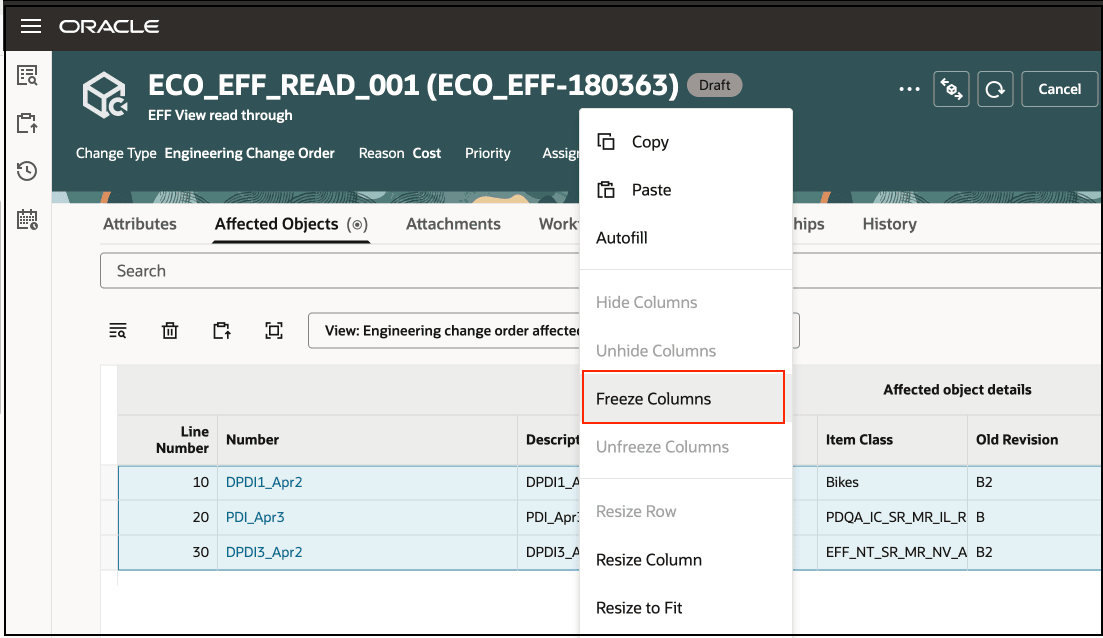The image size is (1103, 638).
Task: Select Resize to Fit in context menu
Action: 686,608
